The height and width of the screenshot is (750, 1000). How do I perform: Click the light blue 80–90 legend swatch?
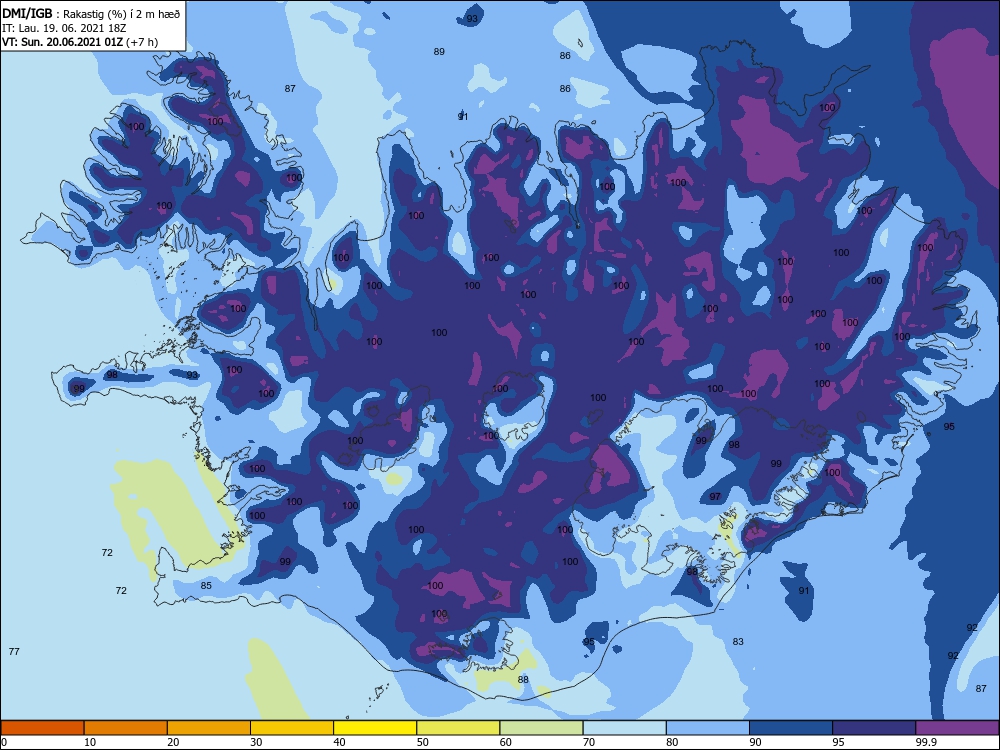pyautogui.click(x=707, y=728)
